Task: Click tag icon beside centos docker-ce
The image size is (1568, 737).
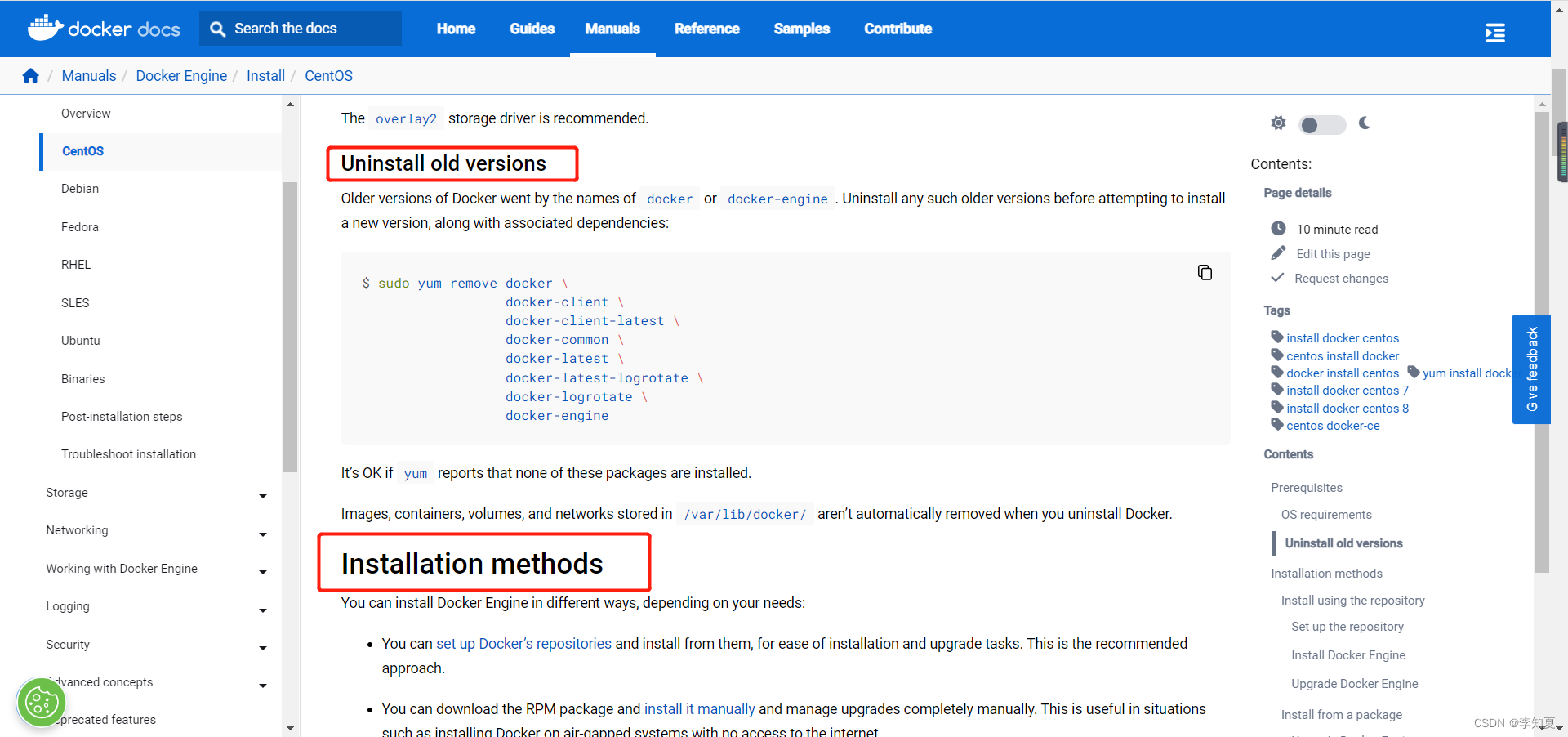Action: click(1277, 424)
